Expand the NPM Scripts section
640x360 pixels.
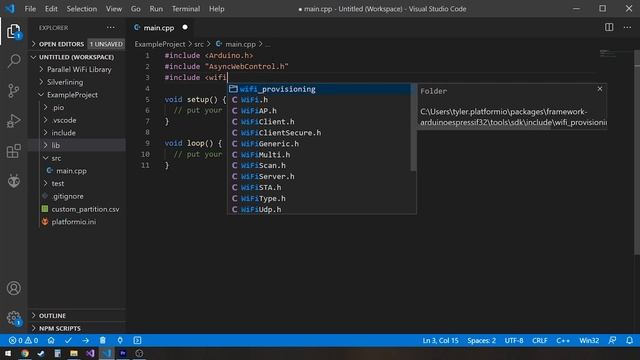point(77,328)
